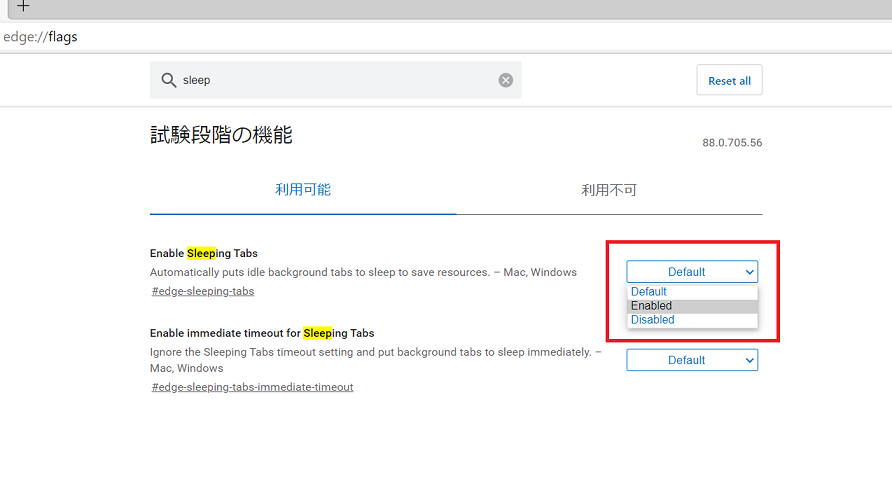
Task: Choose Enabled from the dropdown list
Action: (652, 306)
